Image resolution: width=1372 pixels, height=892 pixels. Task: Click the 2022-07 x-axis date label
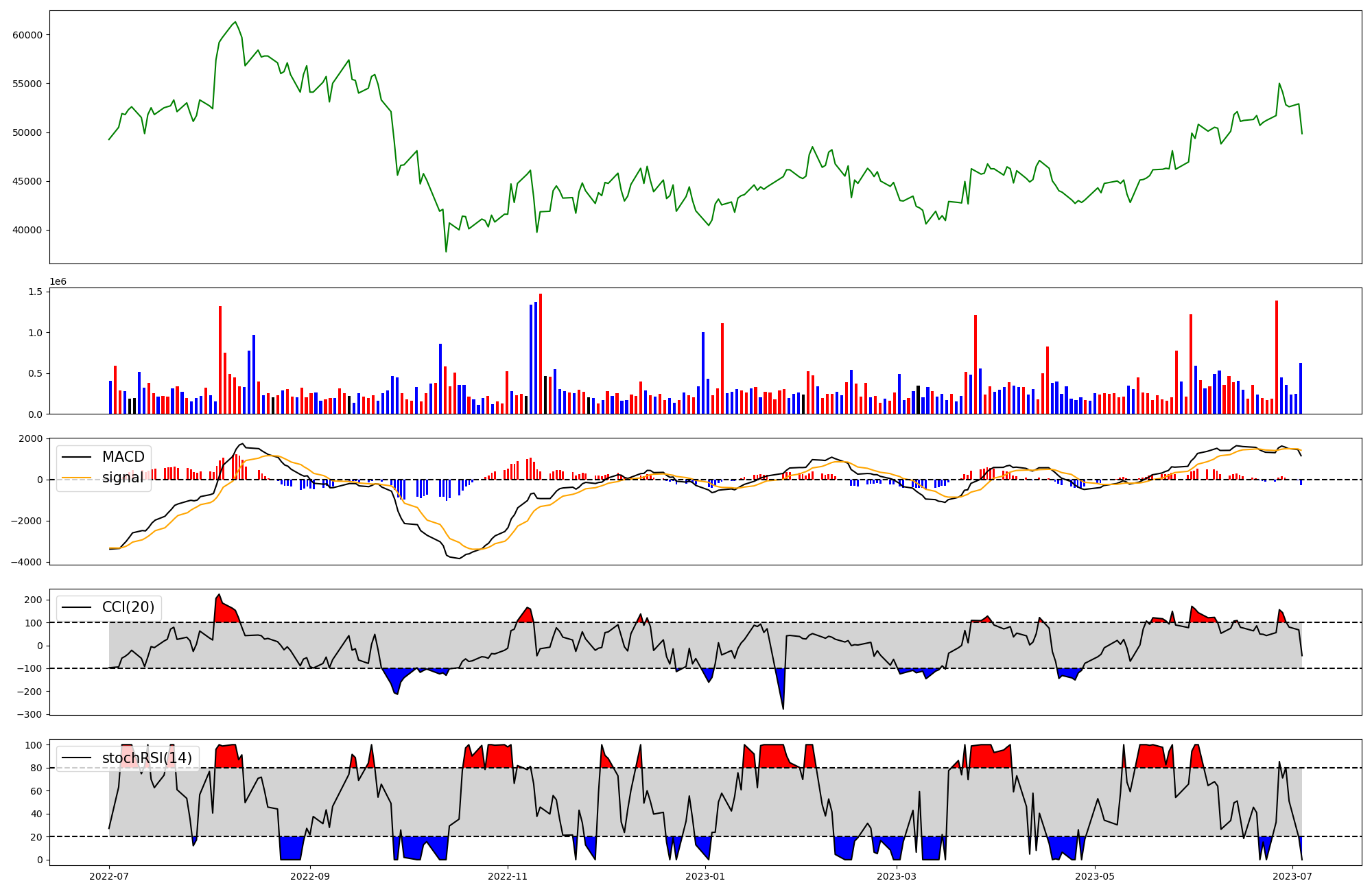tap(109, 876)
